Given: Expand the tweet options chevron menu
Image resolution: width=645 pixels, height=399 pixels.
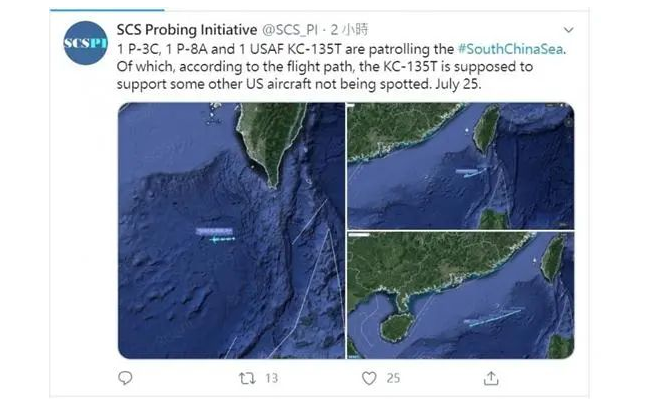Looking at the screenshot, I should click(x=568, y=30).
